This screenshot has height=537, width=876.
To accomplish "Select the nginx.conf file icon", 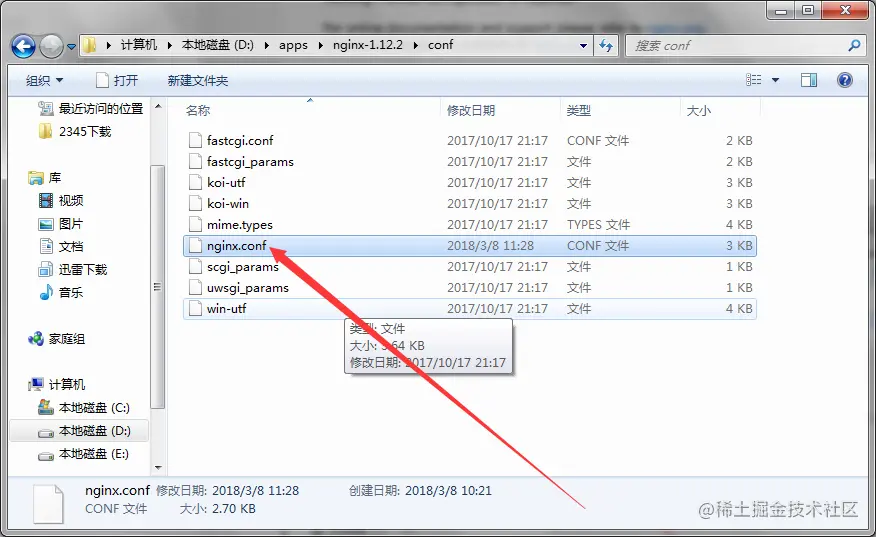I will point(195,245).
